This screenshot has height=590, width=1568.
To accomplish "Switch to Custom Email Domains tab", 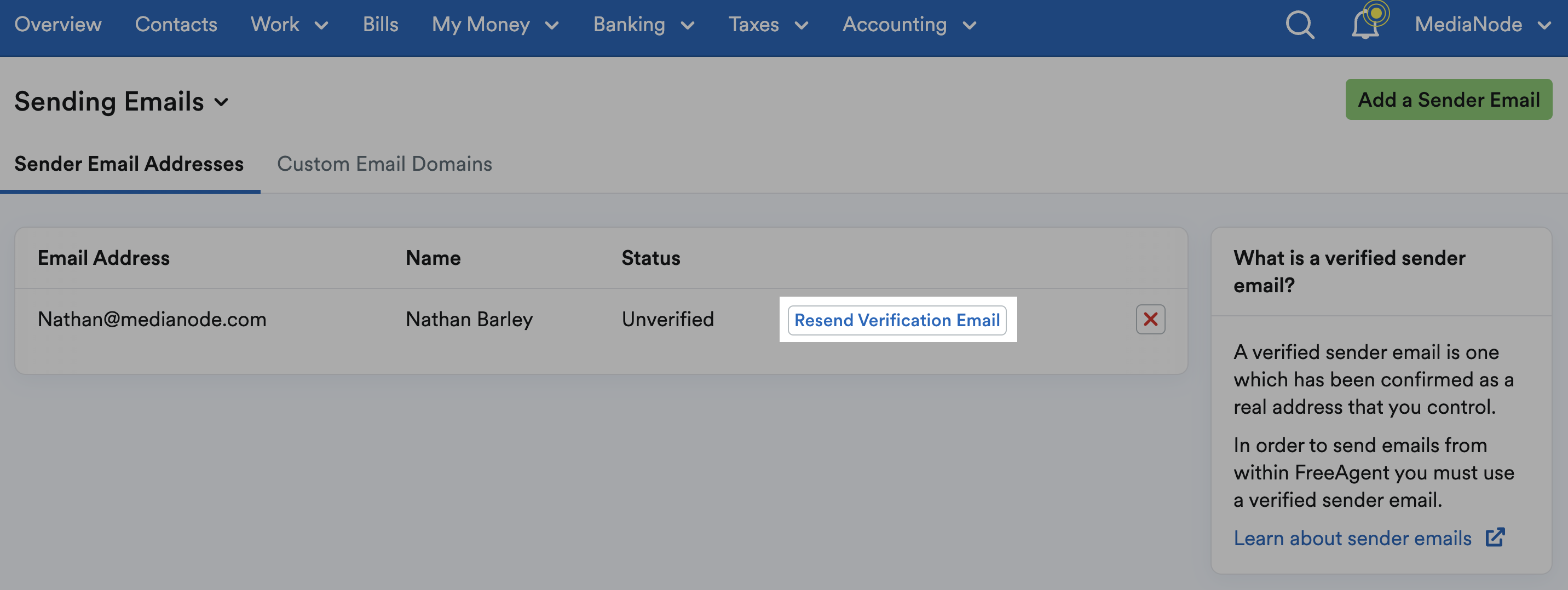I will 385,164.
